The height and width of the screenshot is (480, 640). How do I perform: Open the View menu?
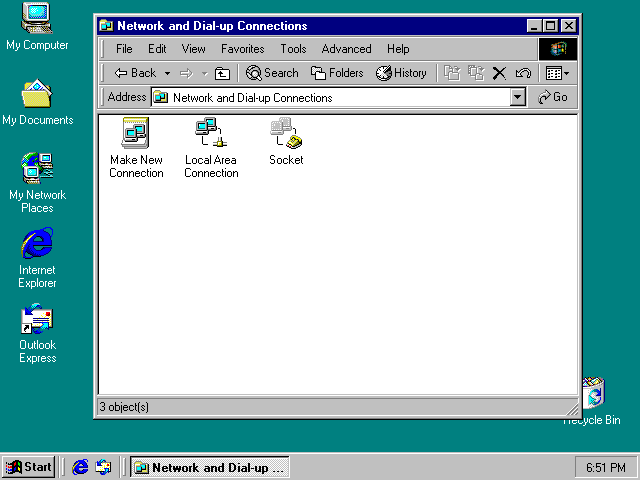click(x=193, y=49)
